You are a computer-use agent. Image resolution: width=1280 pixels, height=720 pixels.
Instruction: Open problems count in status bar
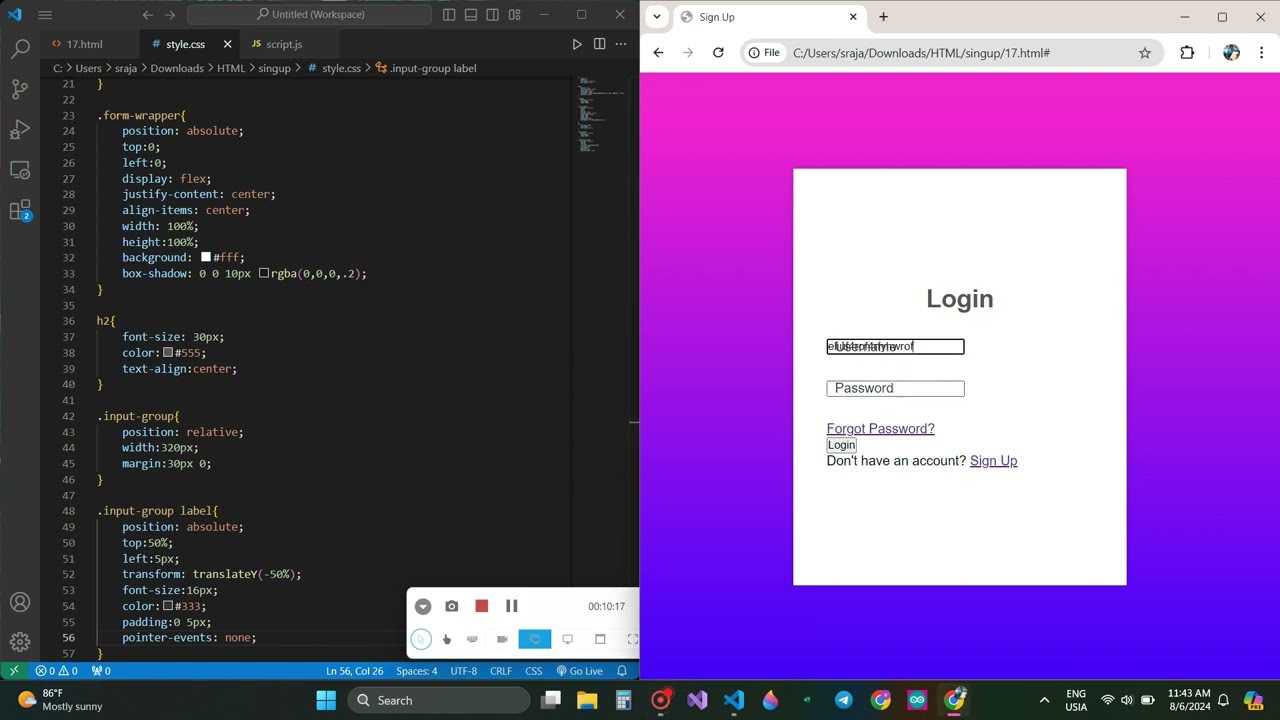pyautogui.click(x=56, y=671)
